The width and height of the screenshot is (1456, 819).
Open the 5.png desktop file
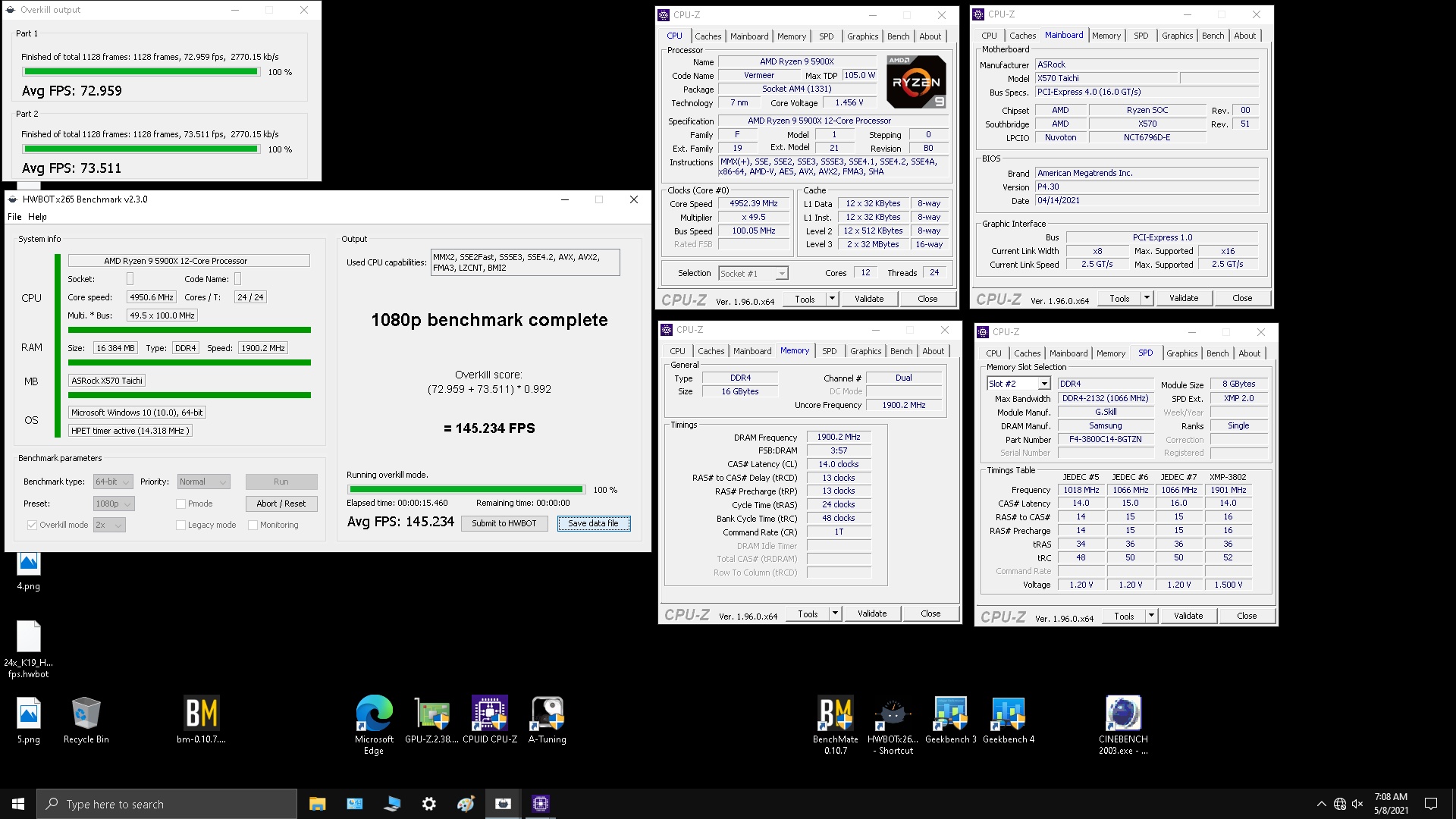[x=28, y=720]
